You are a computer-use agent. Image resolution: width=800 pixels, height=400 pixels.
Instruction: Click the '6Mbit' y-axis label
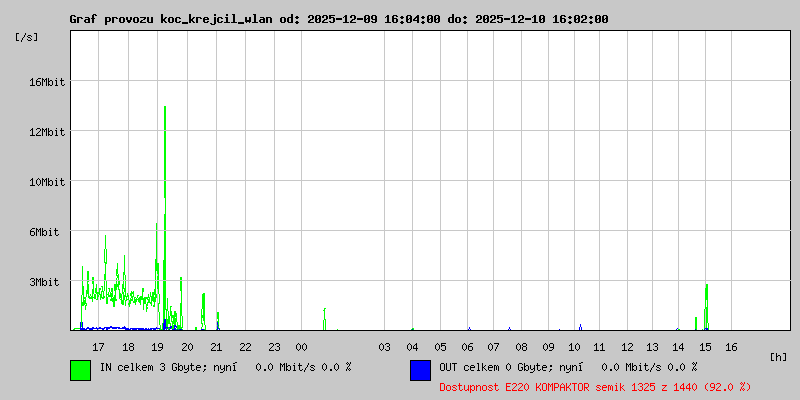click(x=42, y=232)
